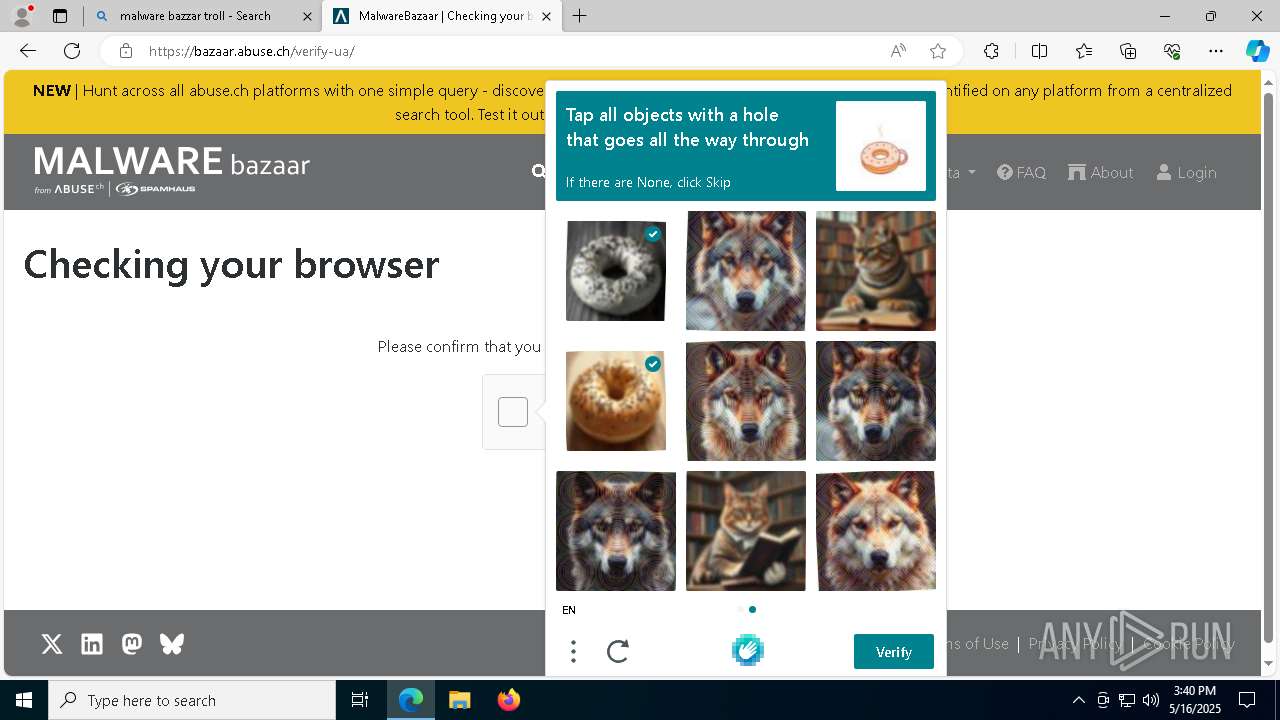Open the Windows Start menu

(x=24, y=700)
